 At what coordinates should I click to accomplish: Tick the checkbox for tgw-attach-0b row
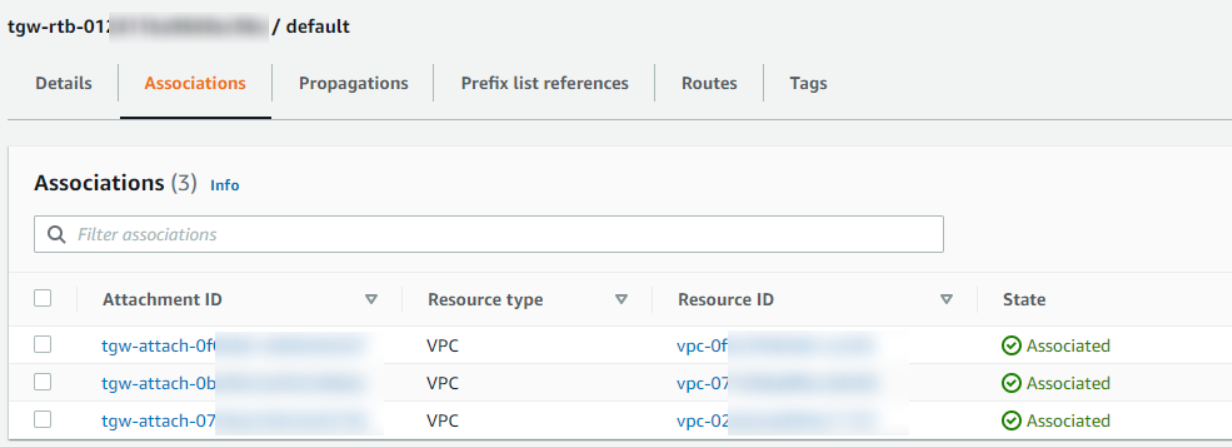[42, 382]
